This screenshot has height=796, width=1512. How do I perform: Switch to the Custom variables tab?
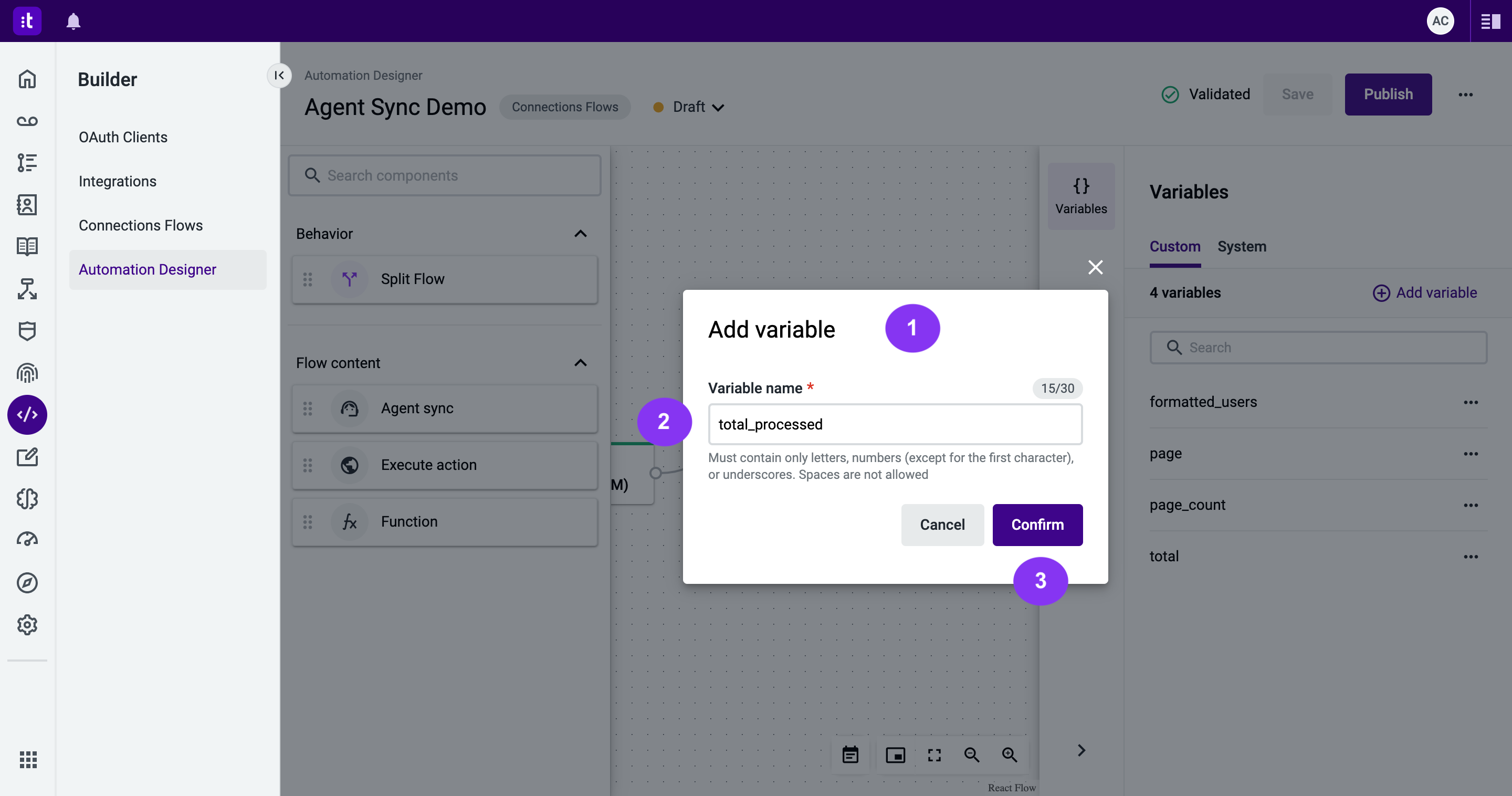point(1175,247)
